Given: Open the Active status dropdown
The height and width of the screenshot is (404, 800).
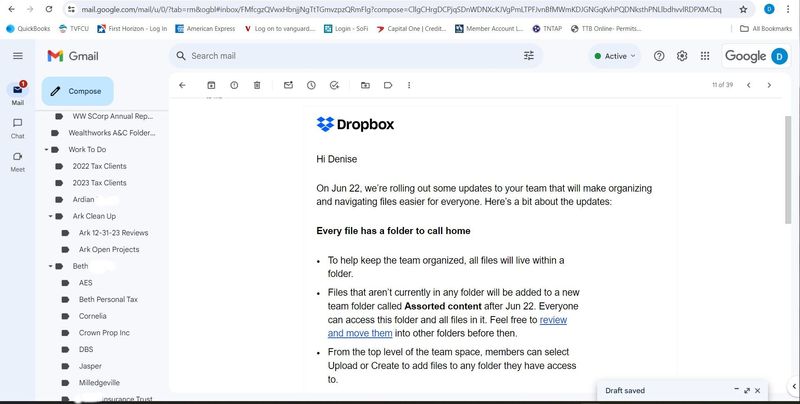Looking at the screenshot, I should pyautogui.click(x=615, y=56).
